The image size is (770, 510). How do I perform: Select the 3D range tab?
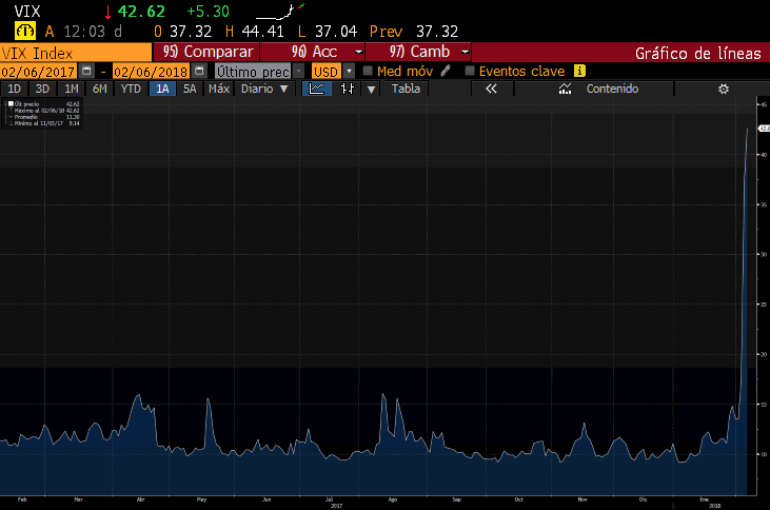42,89
